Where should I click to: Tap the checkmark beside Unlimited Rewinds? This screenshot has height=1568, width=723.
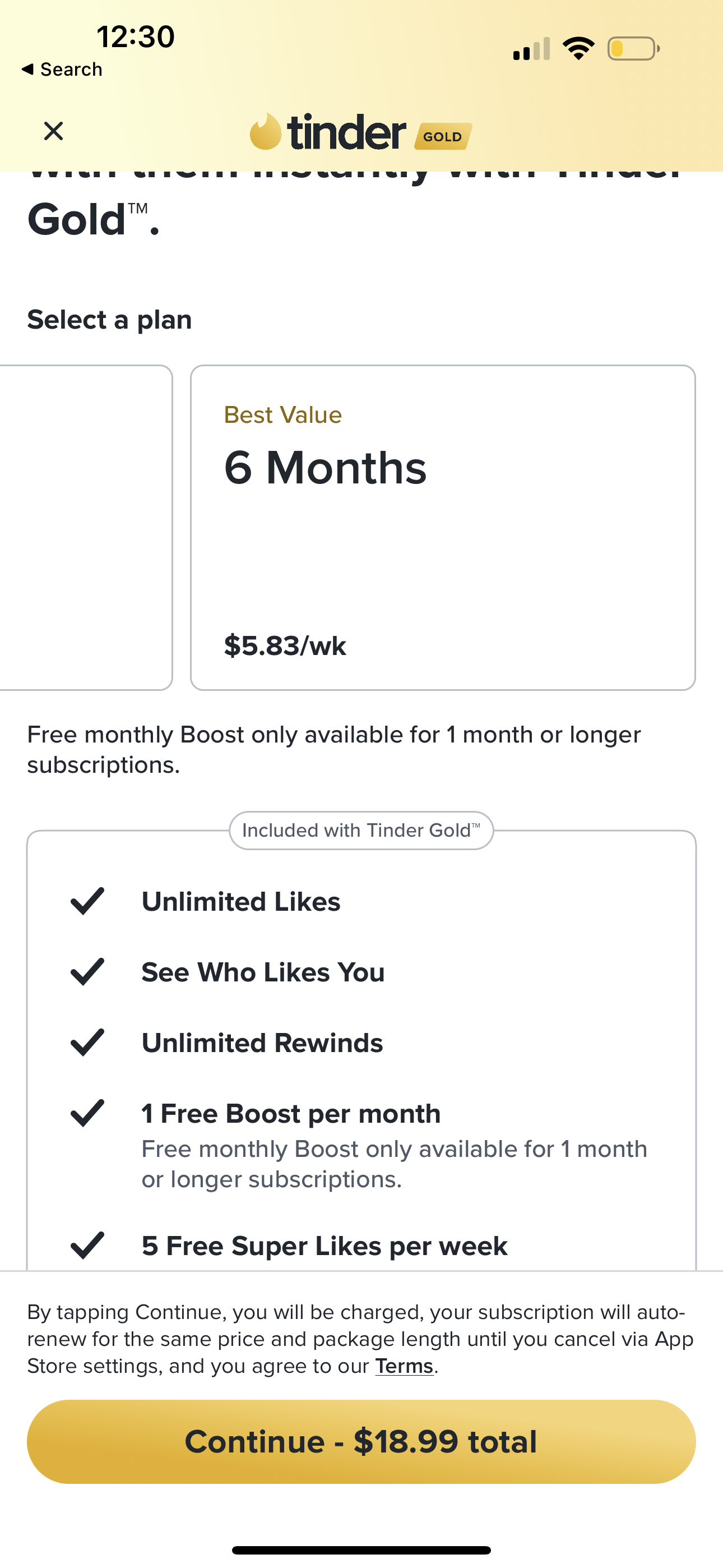87,1042
